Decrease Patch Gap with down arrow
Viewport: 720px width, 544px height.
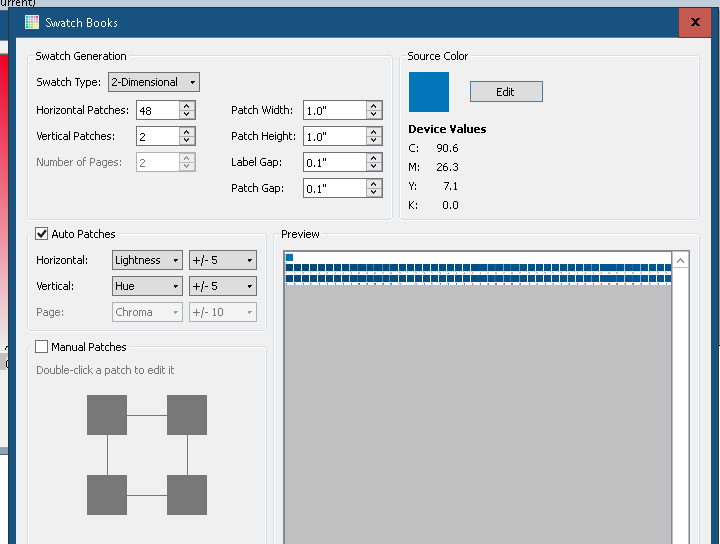pos(374,193)
